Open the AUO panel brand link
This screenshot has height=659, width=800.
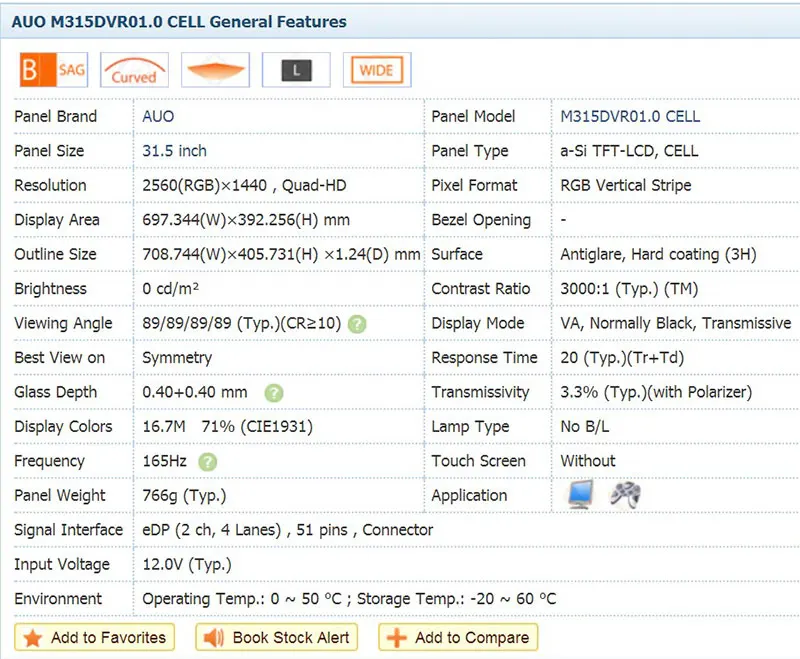tap(158, 116)
